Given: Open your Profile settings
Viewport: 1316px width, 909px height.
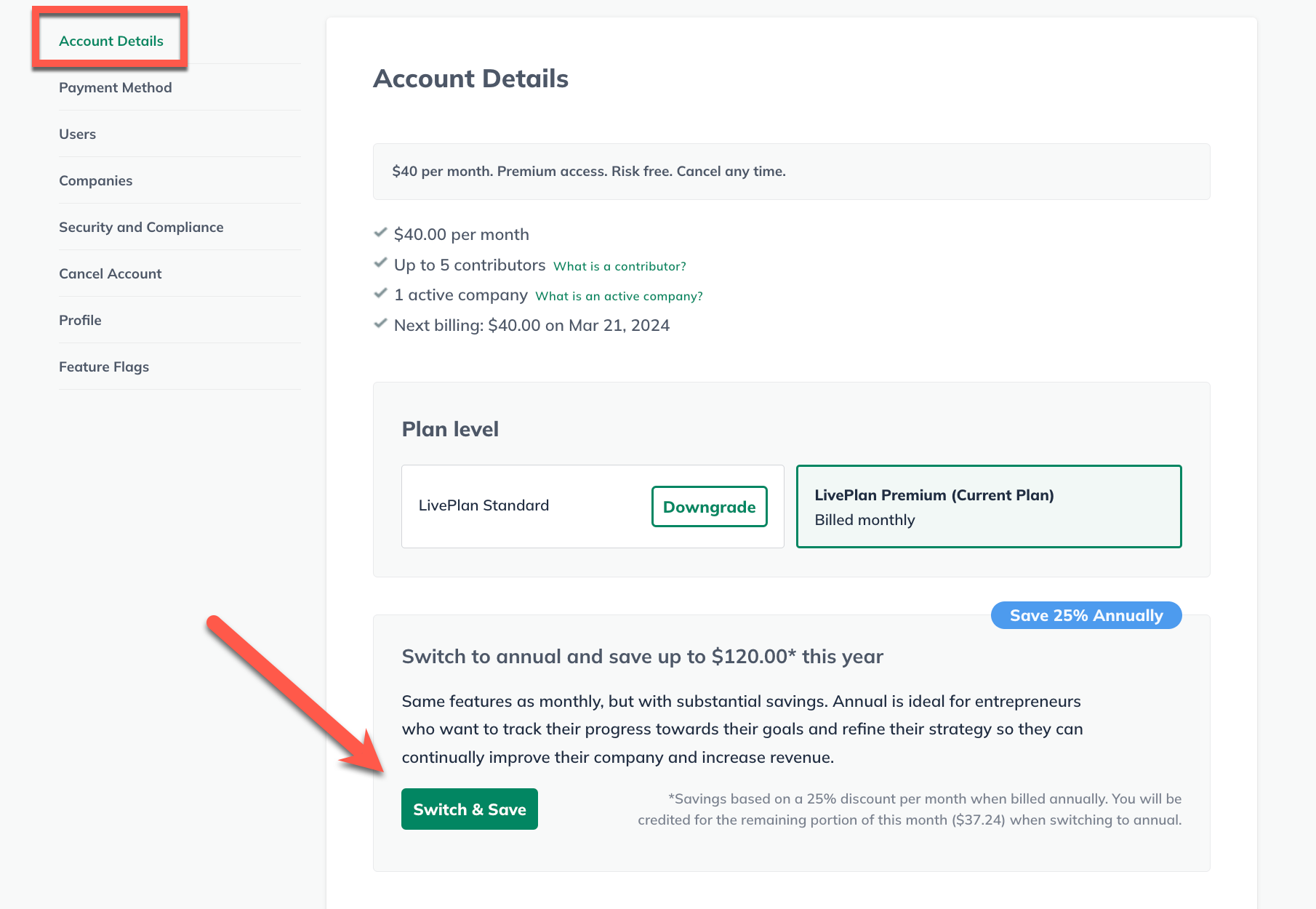Looking at the screenshot, I should (x=80, y=320).
